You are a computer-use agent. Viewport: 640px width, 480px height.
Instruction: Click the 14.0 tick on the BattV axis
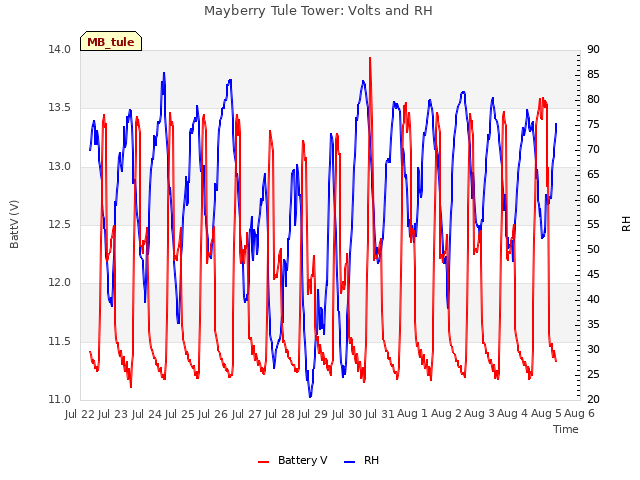[59, 49]
